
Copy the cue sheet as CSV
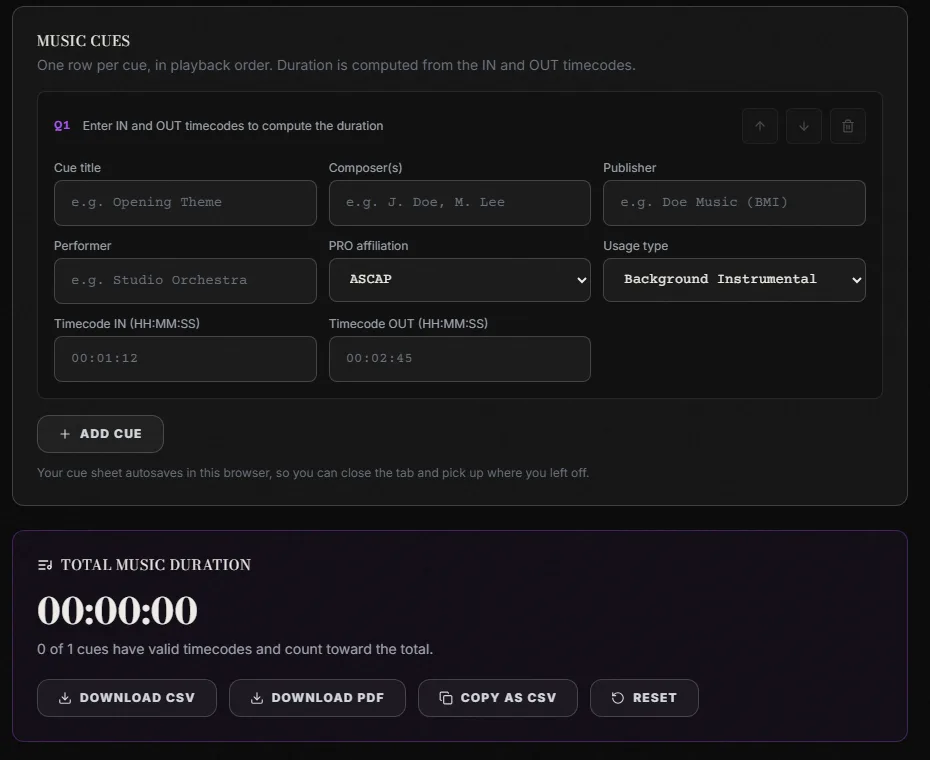click(498, 698)
